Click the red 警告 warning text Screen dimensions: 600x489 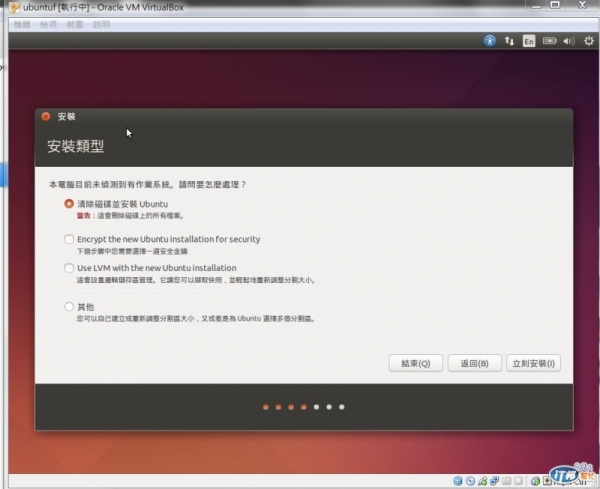(x=83, y=215)
